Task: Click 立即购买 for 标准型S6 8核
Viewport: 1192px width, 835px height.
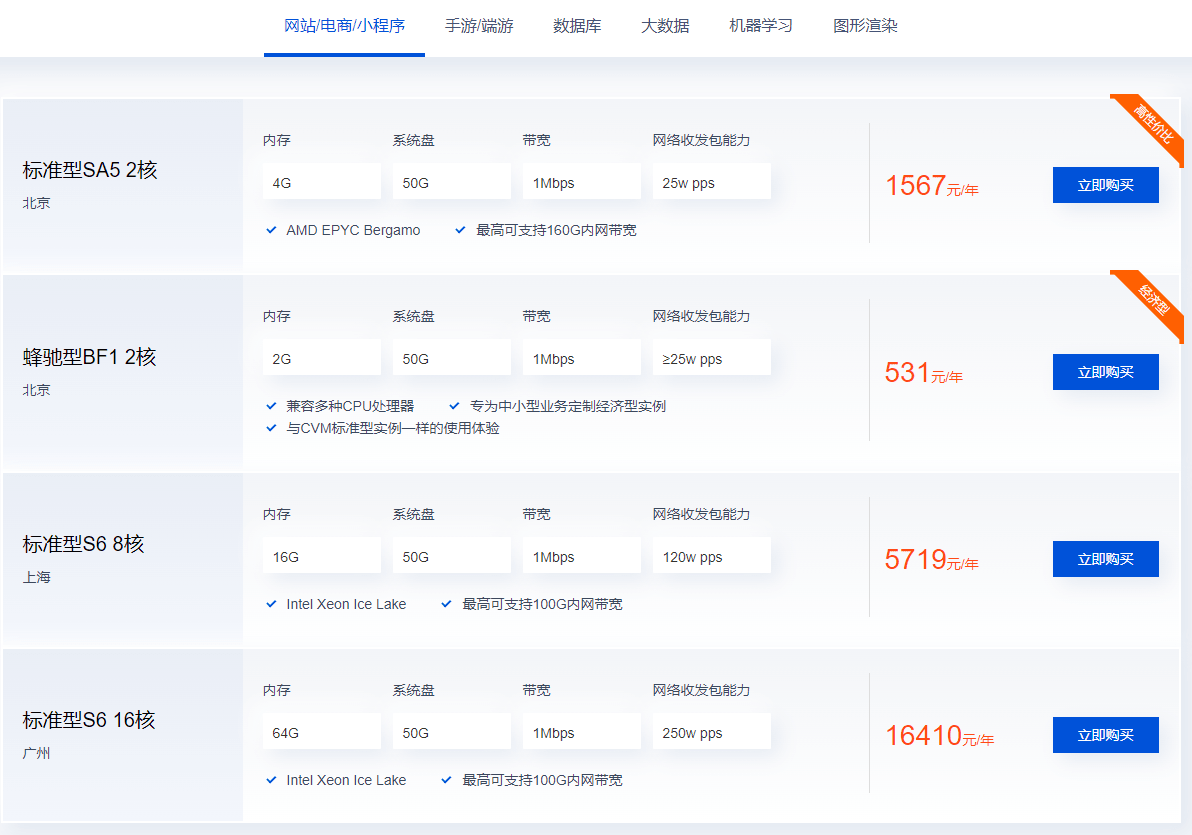Action: 1105,559
